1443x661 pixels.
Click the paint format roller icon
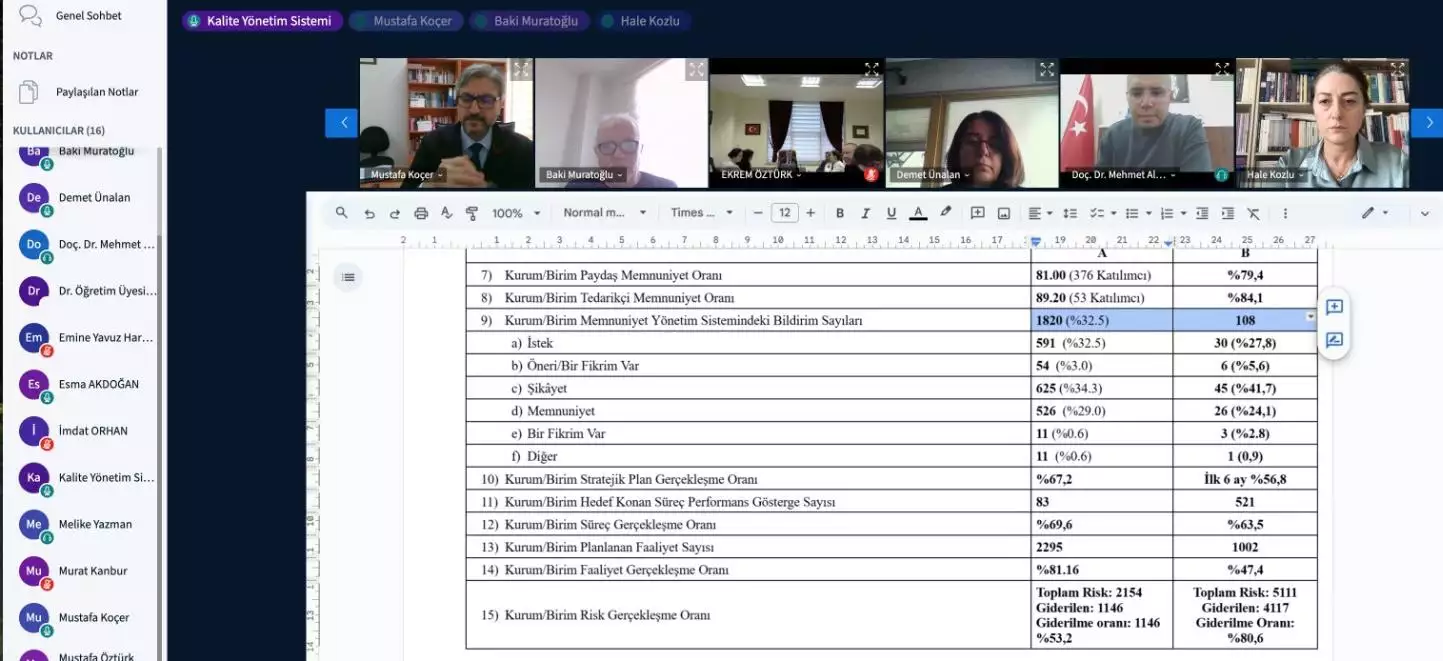click(x=472, y=213)
